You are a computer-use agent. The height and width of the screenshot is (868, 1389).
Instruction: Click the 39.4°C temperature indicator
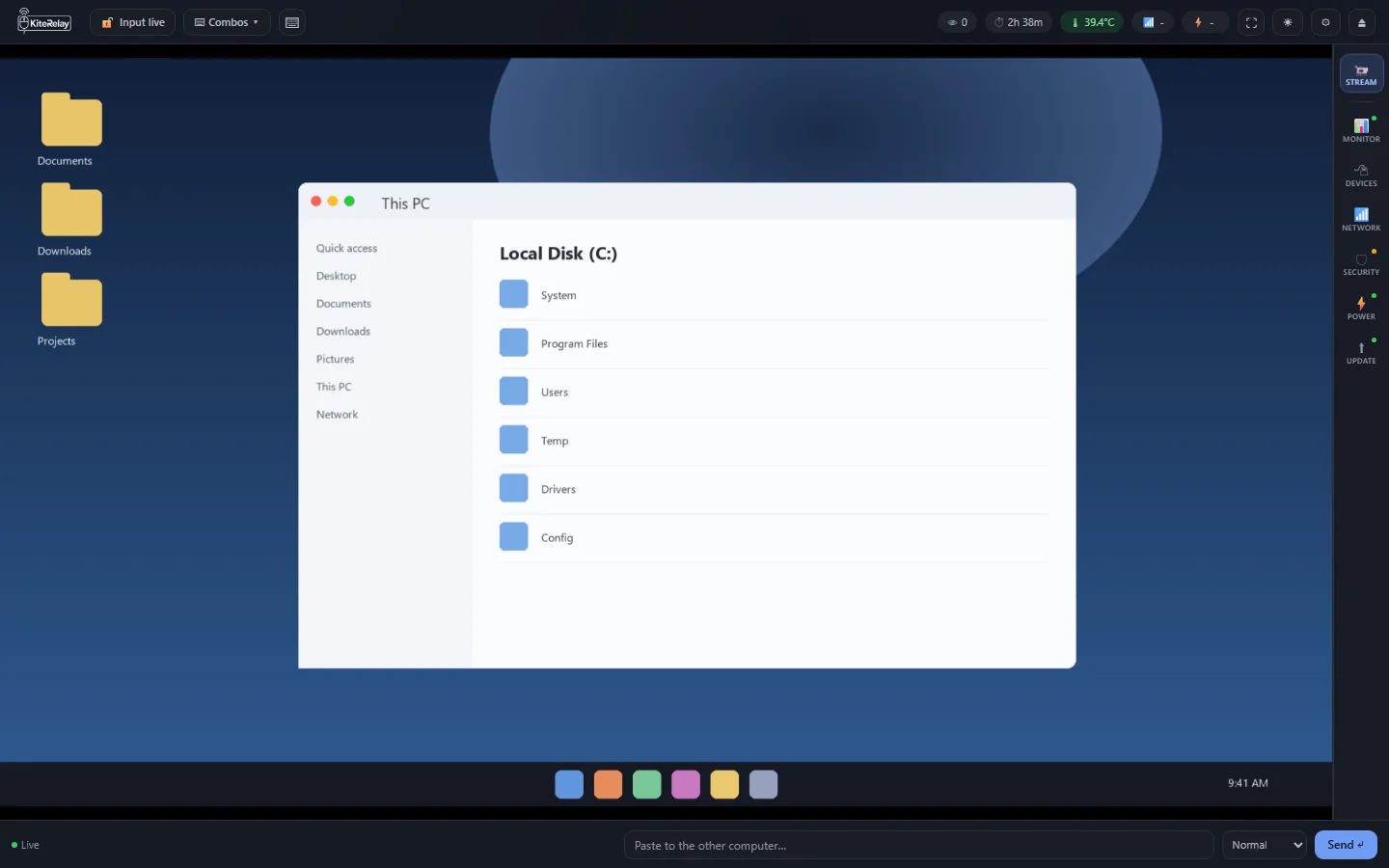point(1093,22)
